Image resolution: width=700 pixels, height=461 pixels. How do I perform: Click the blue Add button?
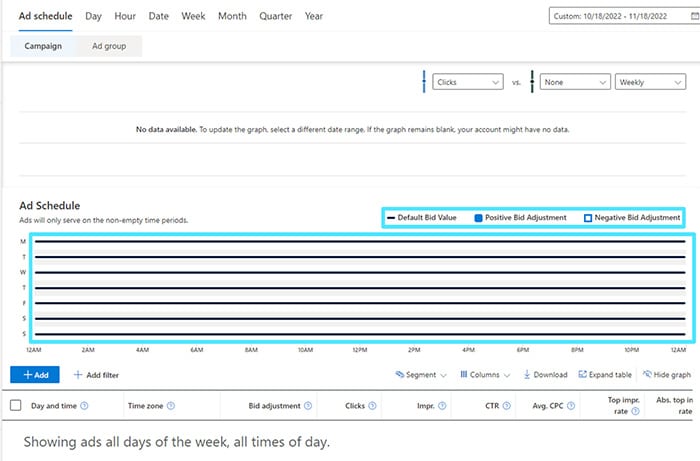point(35,375)
